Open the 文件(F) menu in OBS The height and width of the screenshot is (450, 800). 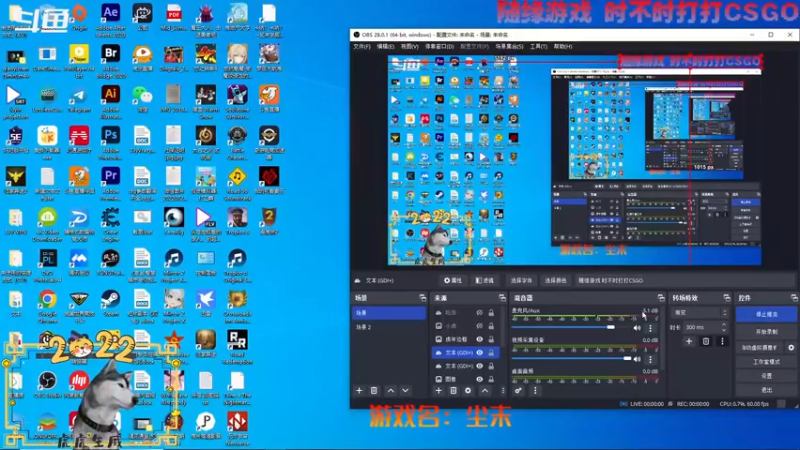point(362,46)
